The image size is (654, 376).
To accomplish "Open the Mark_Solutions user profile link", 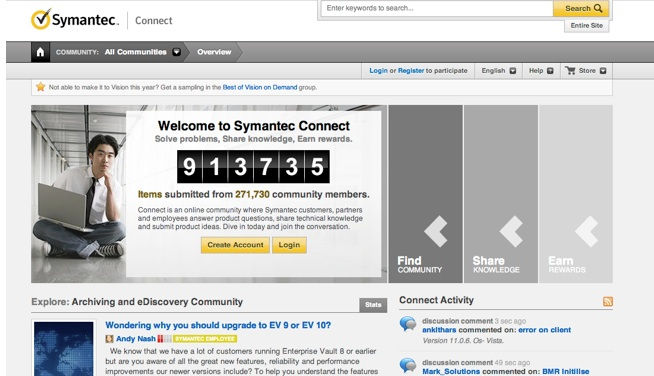I will click(x=451, y=371).
